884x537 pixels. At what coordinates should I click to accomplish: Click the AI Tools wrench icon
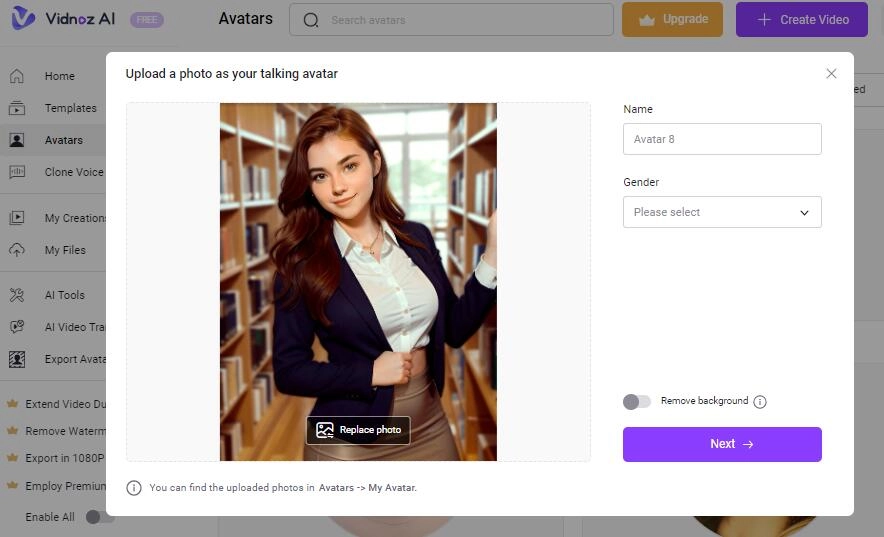click(x=17, y=295)
